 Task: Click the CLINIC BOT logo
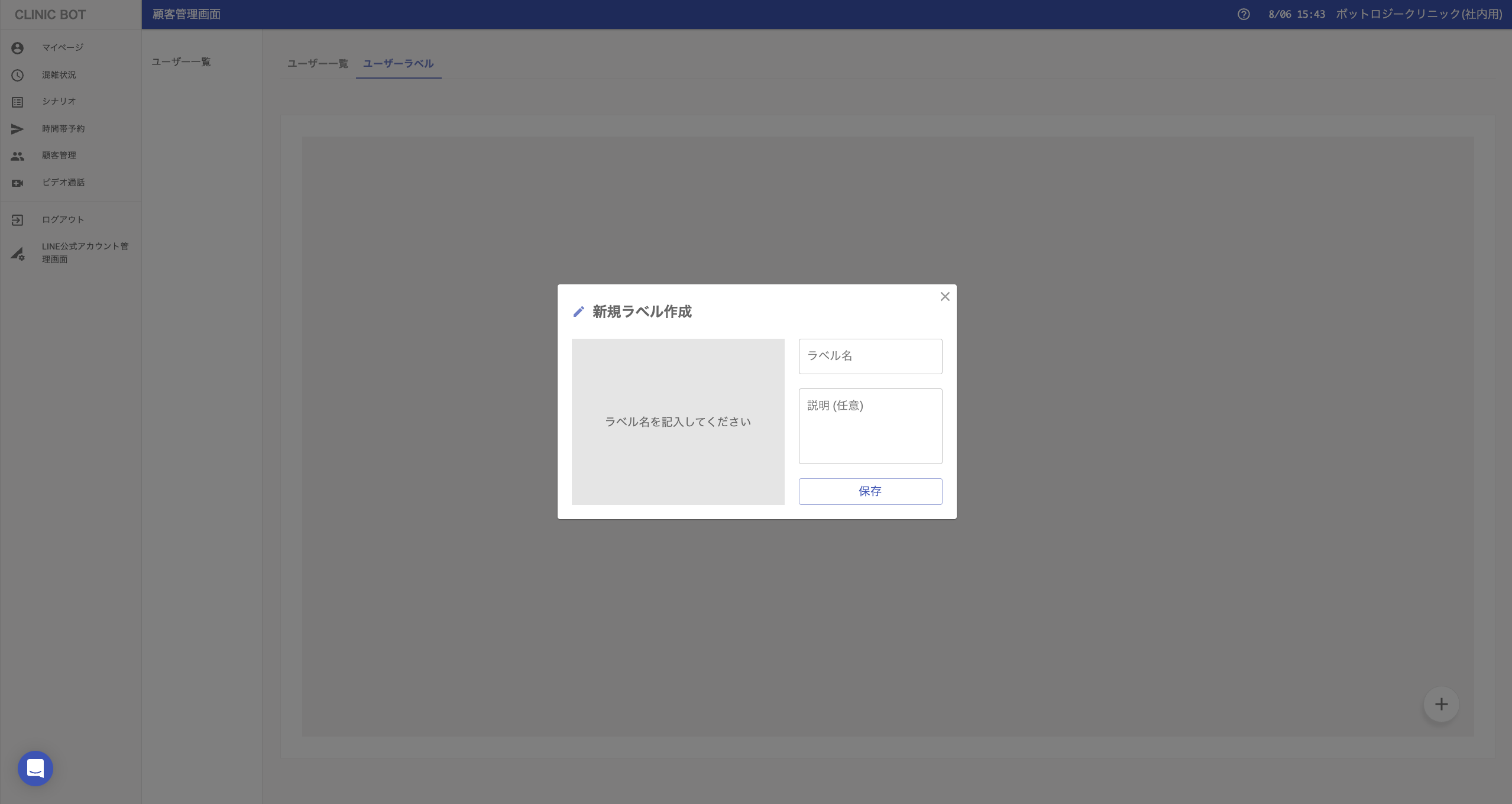click(x=50, y=15)
